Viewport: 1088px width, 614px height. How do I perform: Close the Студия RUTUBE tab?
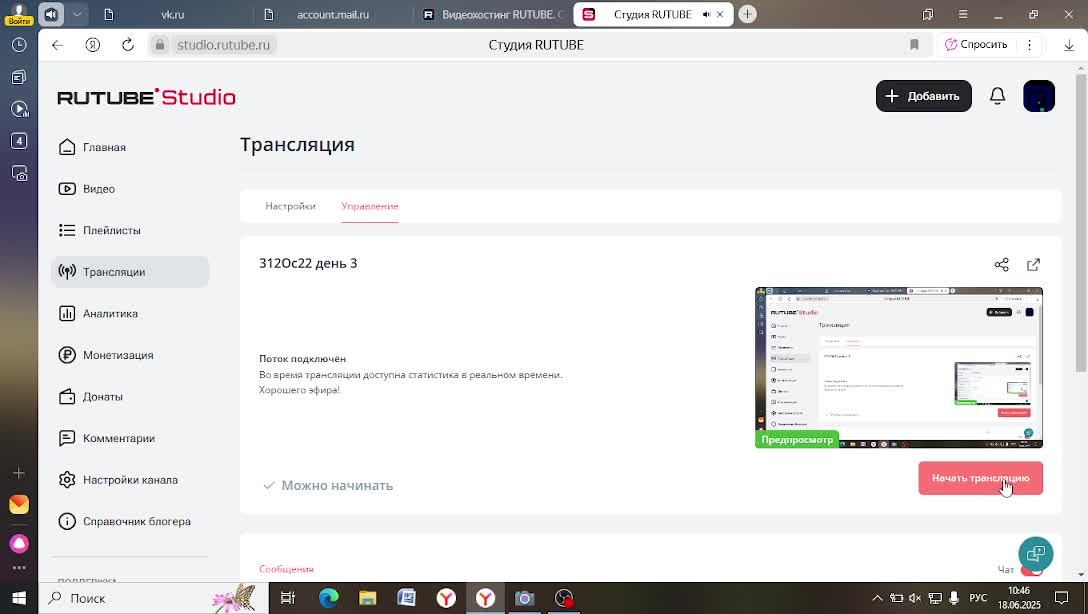(720, 14)
